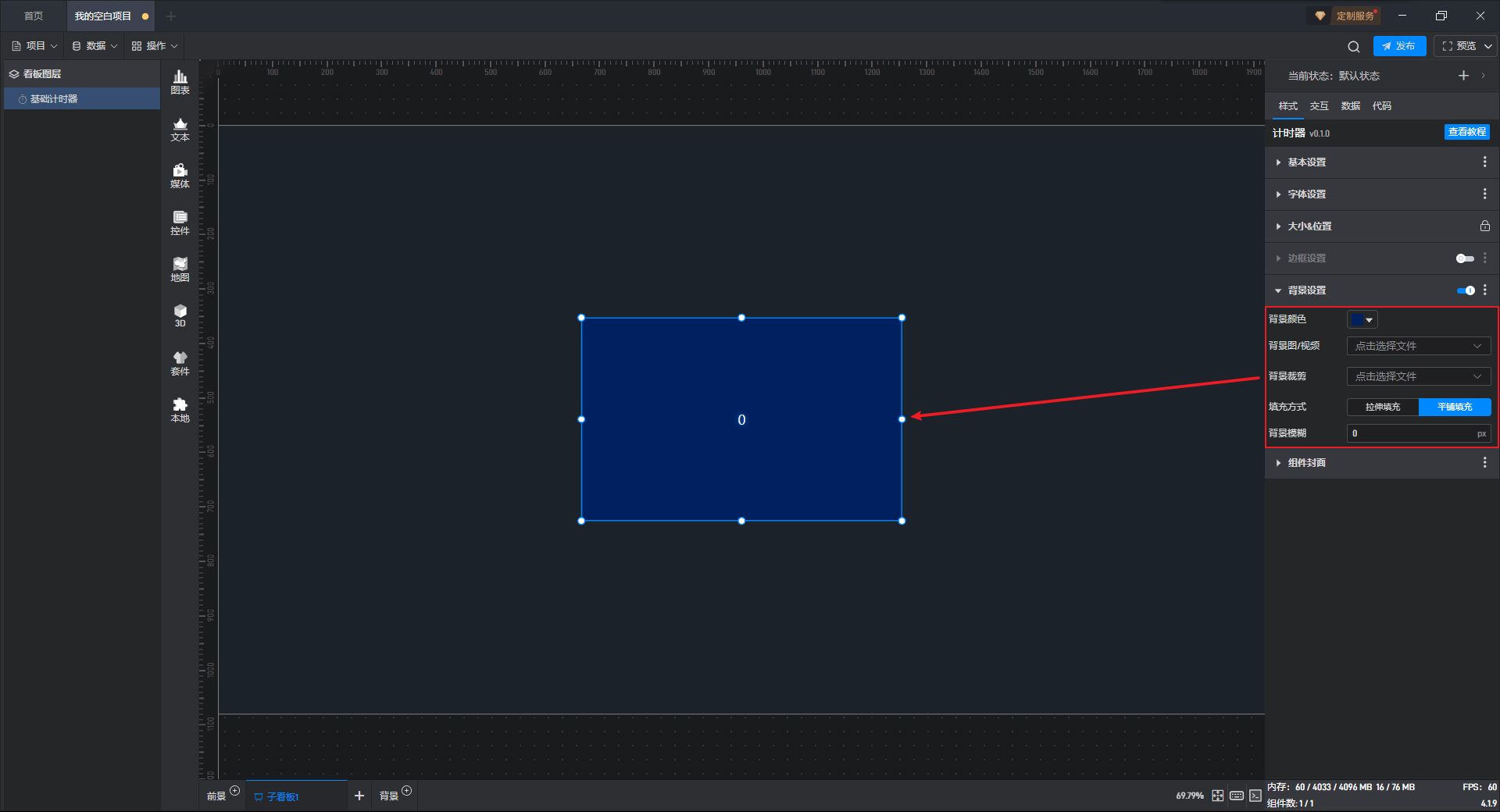Image resolution: width=1500 pixels, height=812 pixels.
Task: Open the 背景裁剪 file dropdown
Action: point(1419,376)
